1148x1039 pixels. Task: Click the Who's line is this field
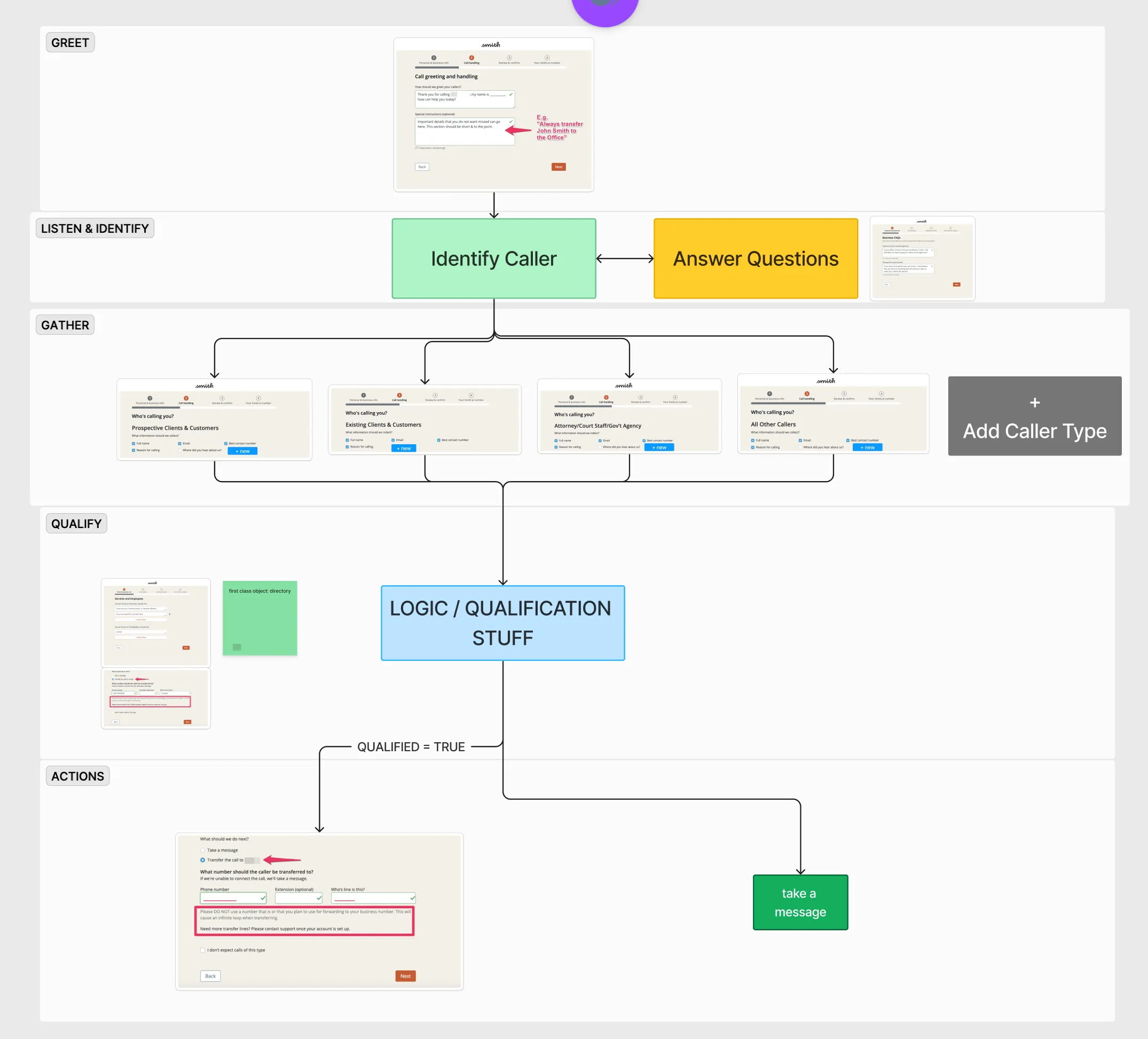tap(374, 898)
